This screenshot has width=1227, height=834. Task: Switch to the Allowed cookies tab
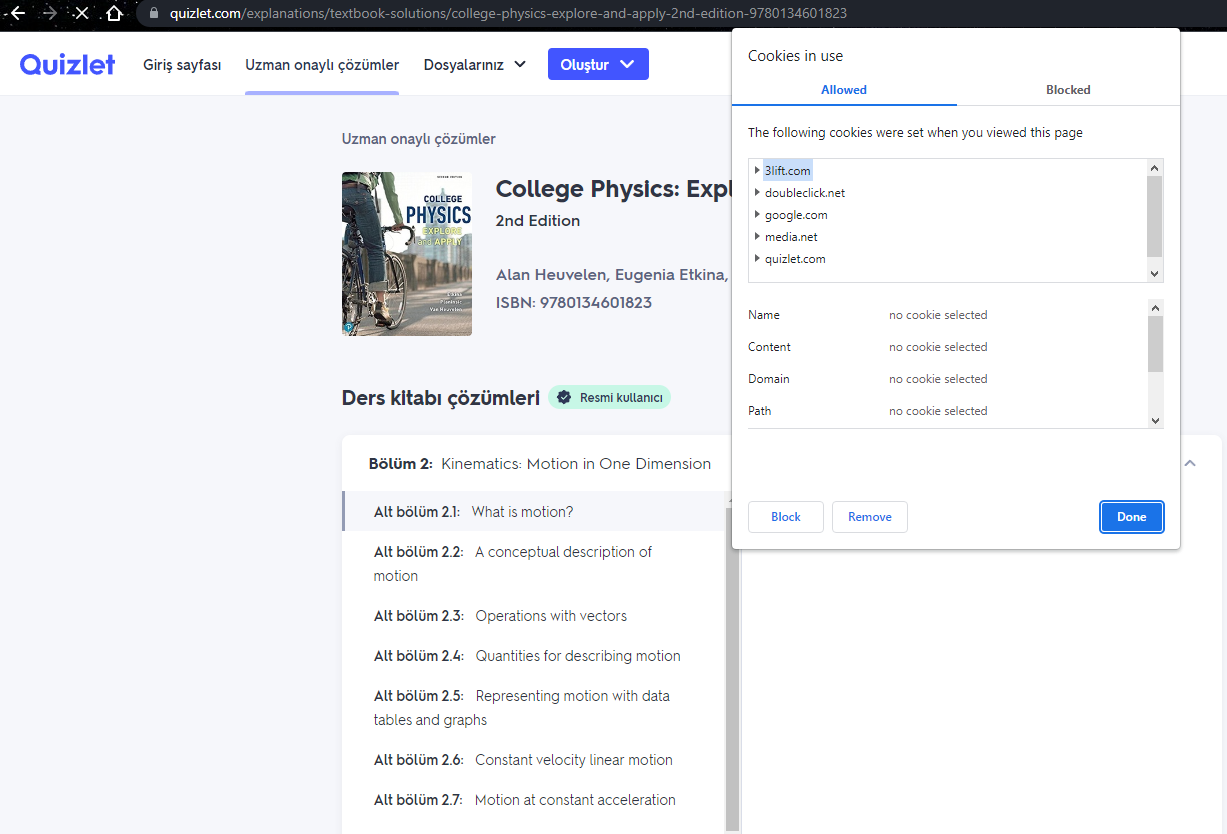pos(844,90)
